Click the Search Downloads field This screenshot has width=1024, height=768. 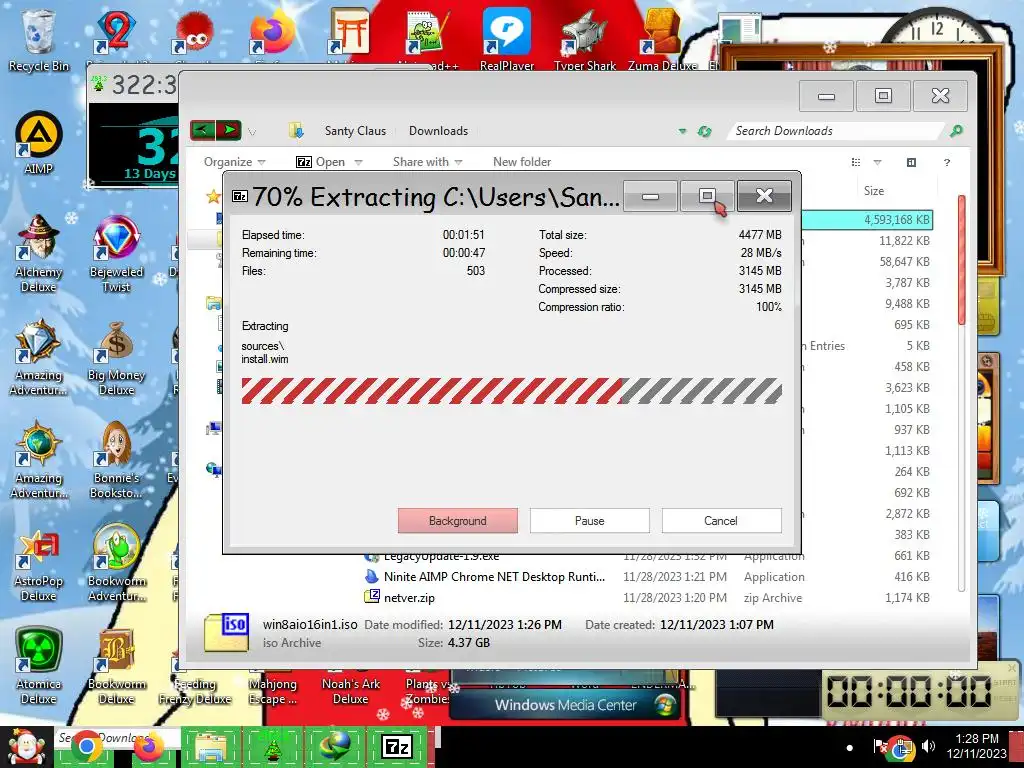[836, 131]
